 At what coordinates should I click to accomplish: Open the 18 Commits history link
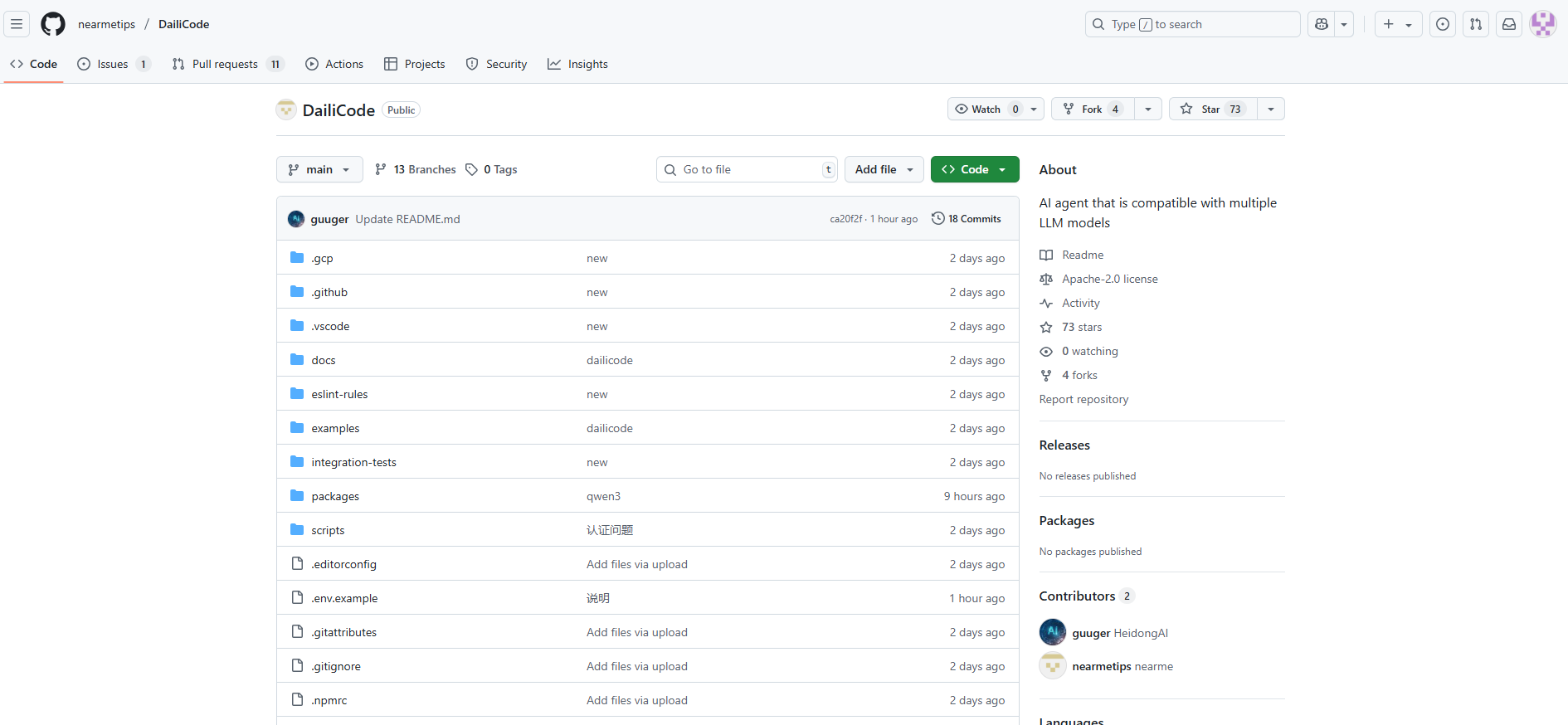point(967,219)
